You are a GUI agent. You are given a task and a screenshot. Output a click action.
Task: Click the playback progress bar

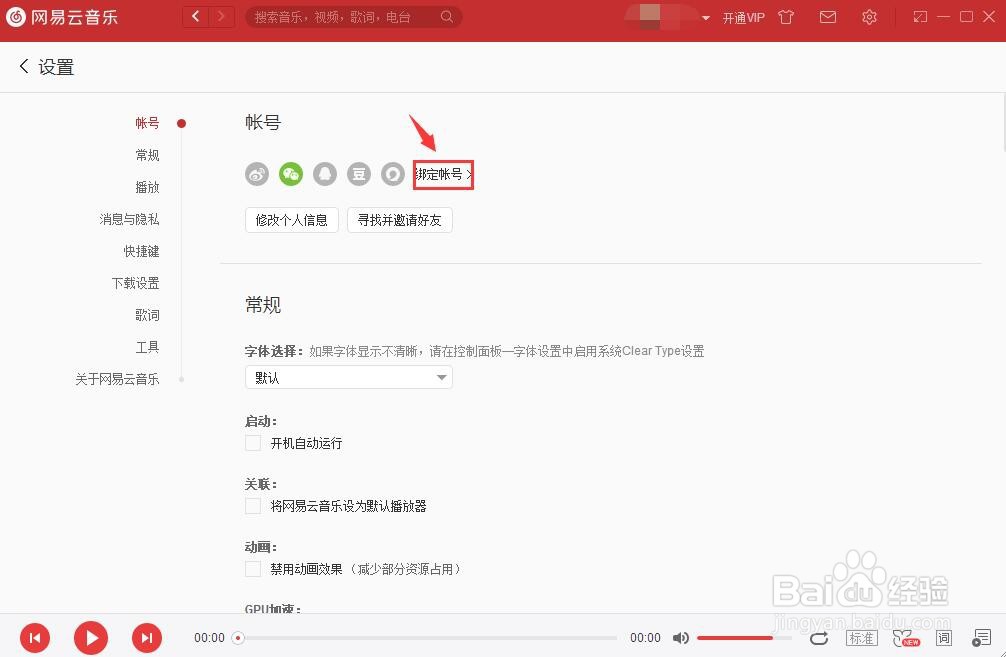[427, 638]
